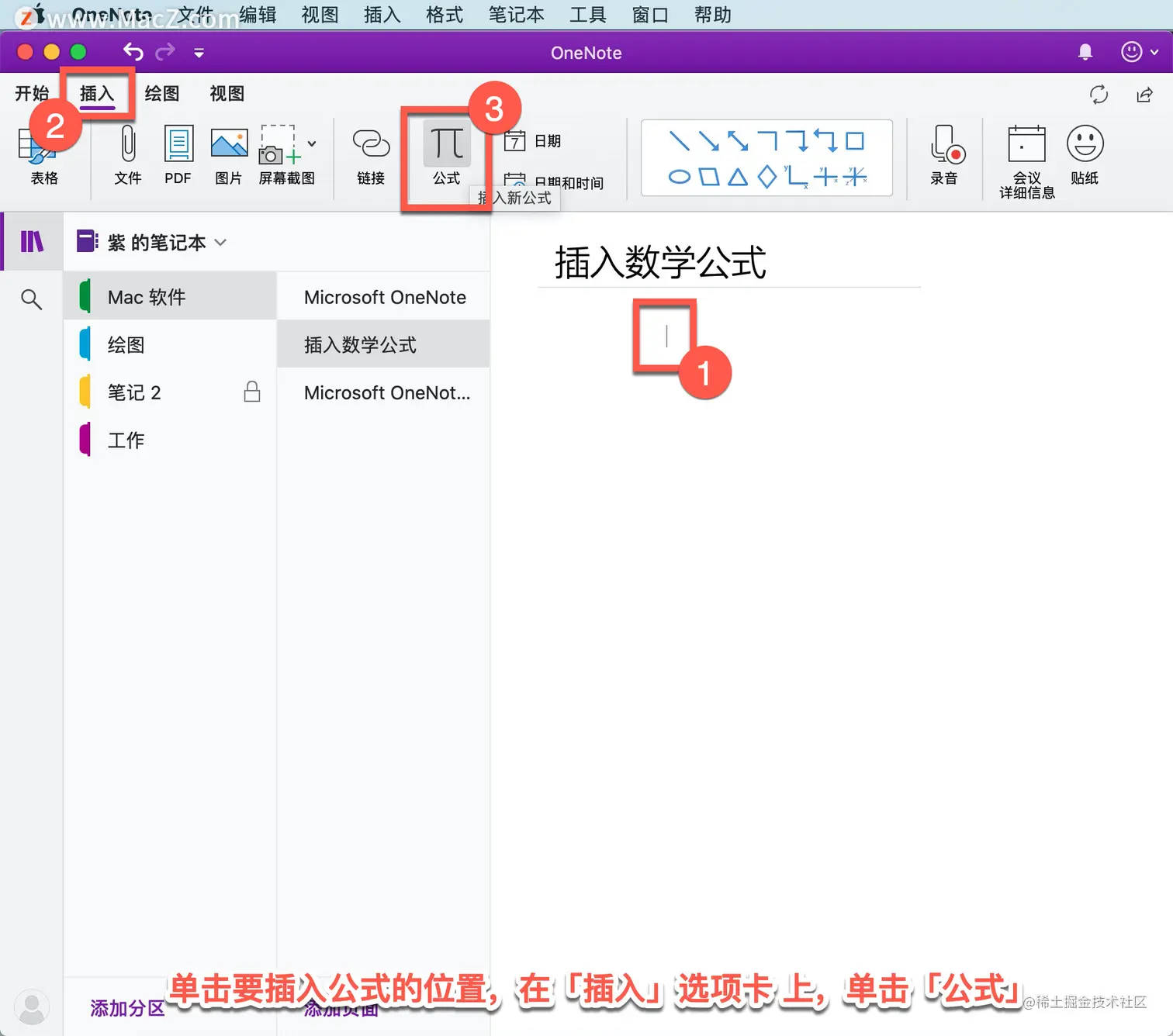Screen dimensions: 1173x1036
Task: Select the ellipse shape
Action: (x=679, y=177)
